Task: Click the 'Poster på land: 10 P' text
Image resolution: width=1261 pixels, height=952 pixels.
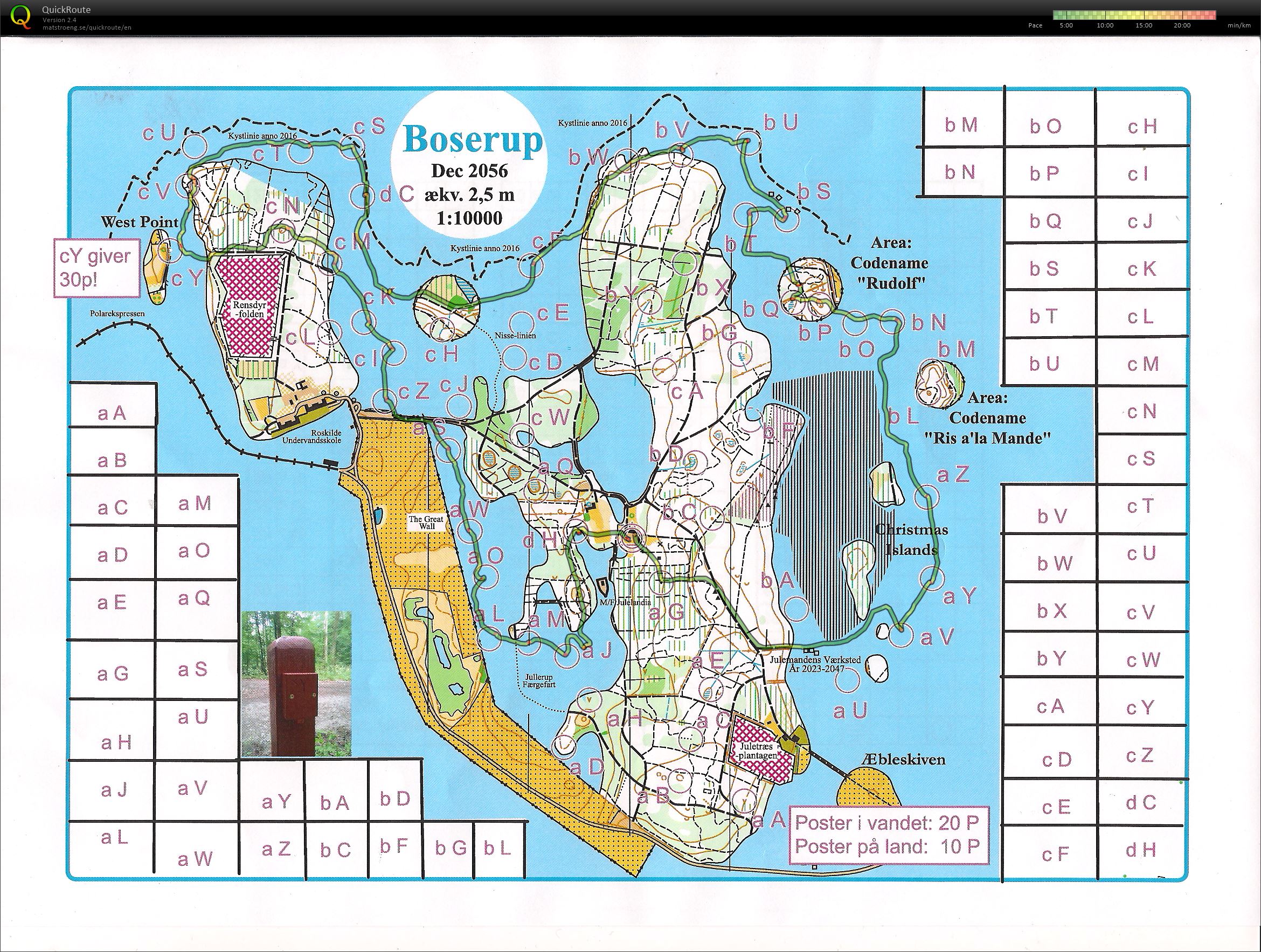Action: 887,846
